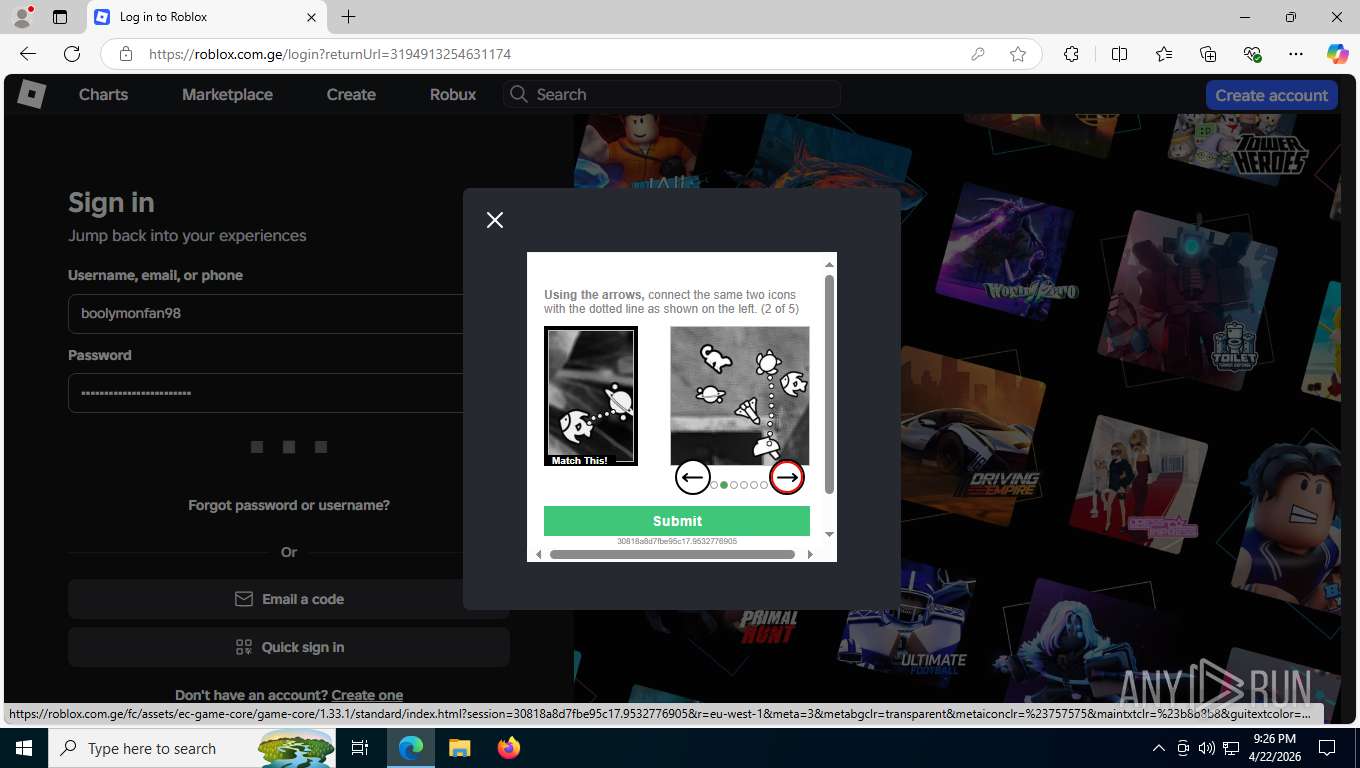
Task: Close the Log in to Roblox tab
Action: [x=311, y=17]
